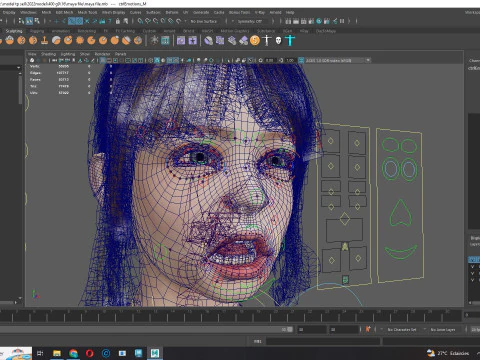Viewport: 480px width, 360px height.
Task: Click the Opera browser taskbar icon
Action: tap(89, 353)
